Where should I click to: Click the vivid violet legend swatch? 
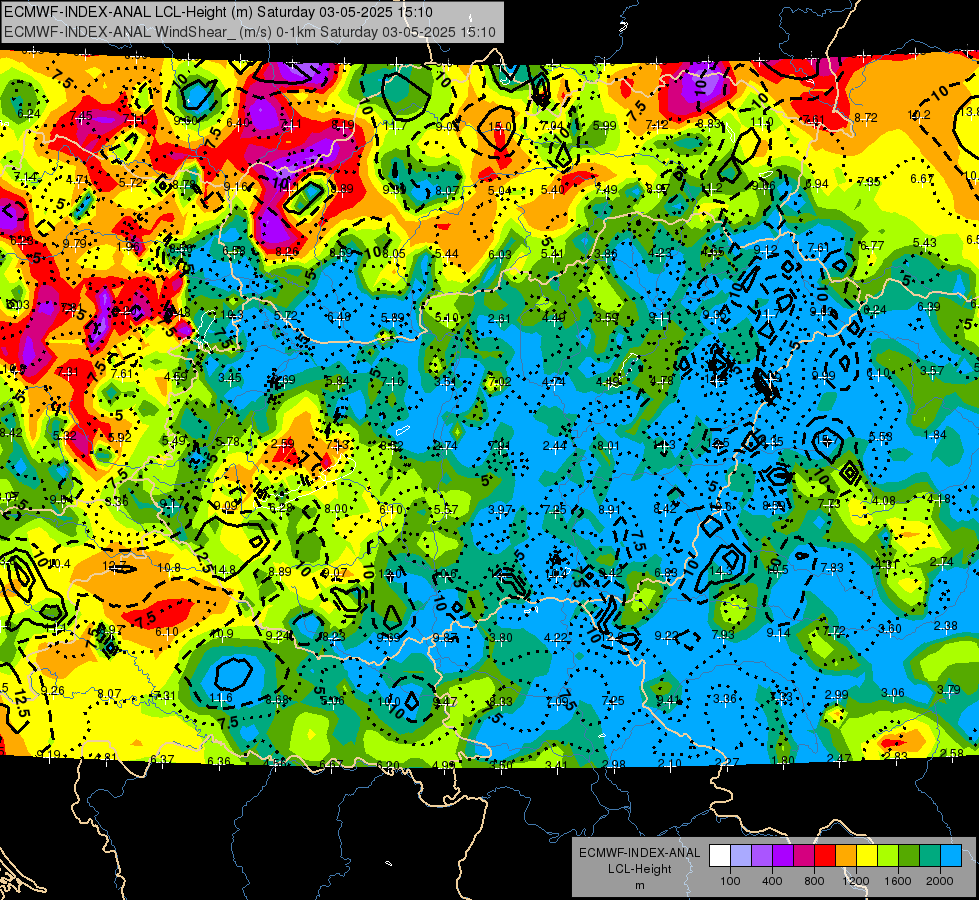783,856
